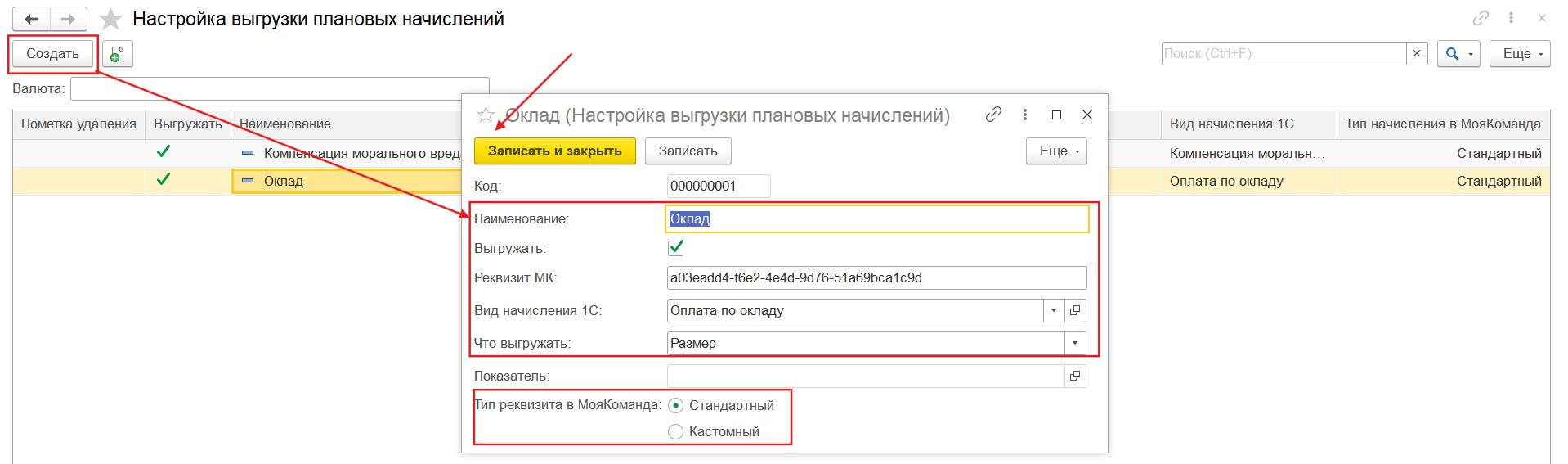
Task: Clear the search field with X icon
Action: point(1417,53)
